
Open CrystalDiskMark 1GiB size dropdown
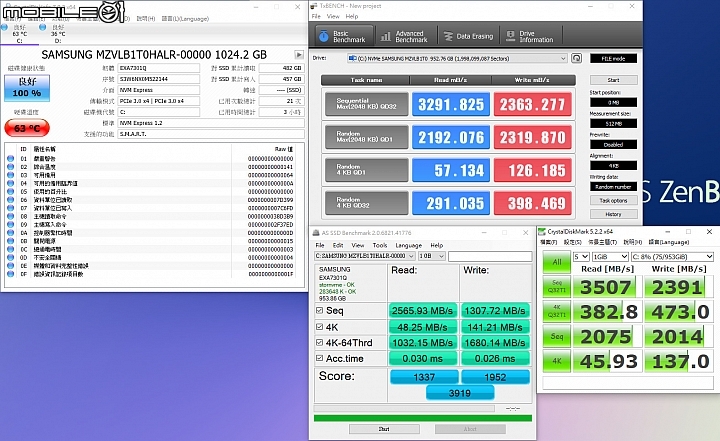click(610, 257)
